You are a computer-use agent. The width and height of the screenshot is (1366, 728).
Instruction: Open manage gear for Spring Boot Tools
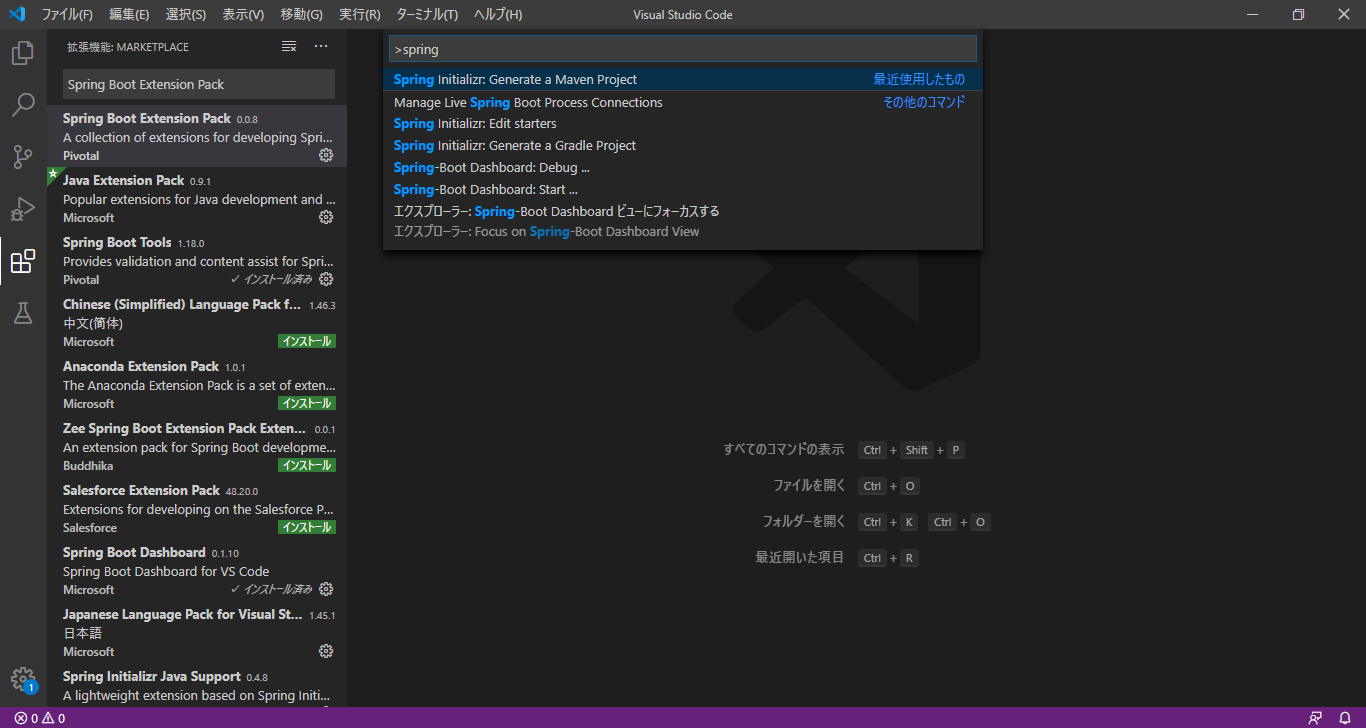(326, 279)
